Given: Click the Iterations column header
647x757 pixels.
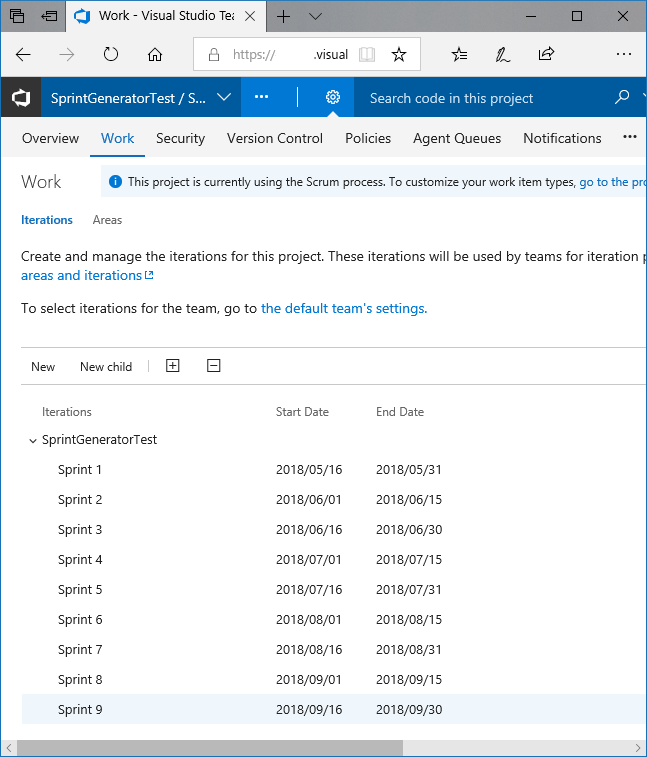Looking at the screenshot, I should coord(67,411).
